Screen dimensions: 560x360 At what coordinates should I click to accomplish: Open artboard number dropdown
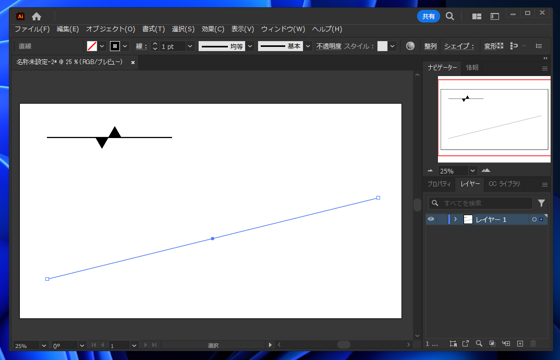coord(134,345)
